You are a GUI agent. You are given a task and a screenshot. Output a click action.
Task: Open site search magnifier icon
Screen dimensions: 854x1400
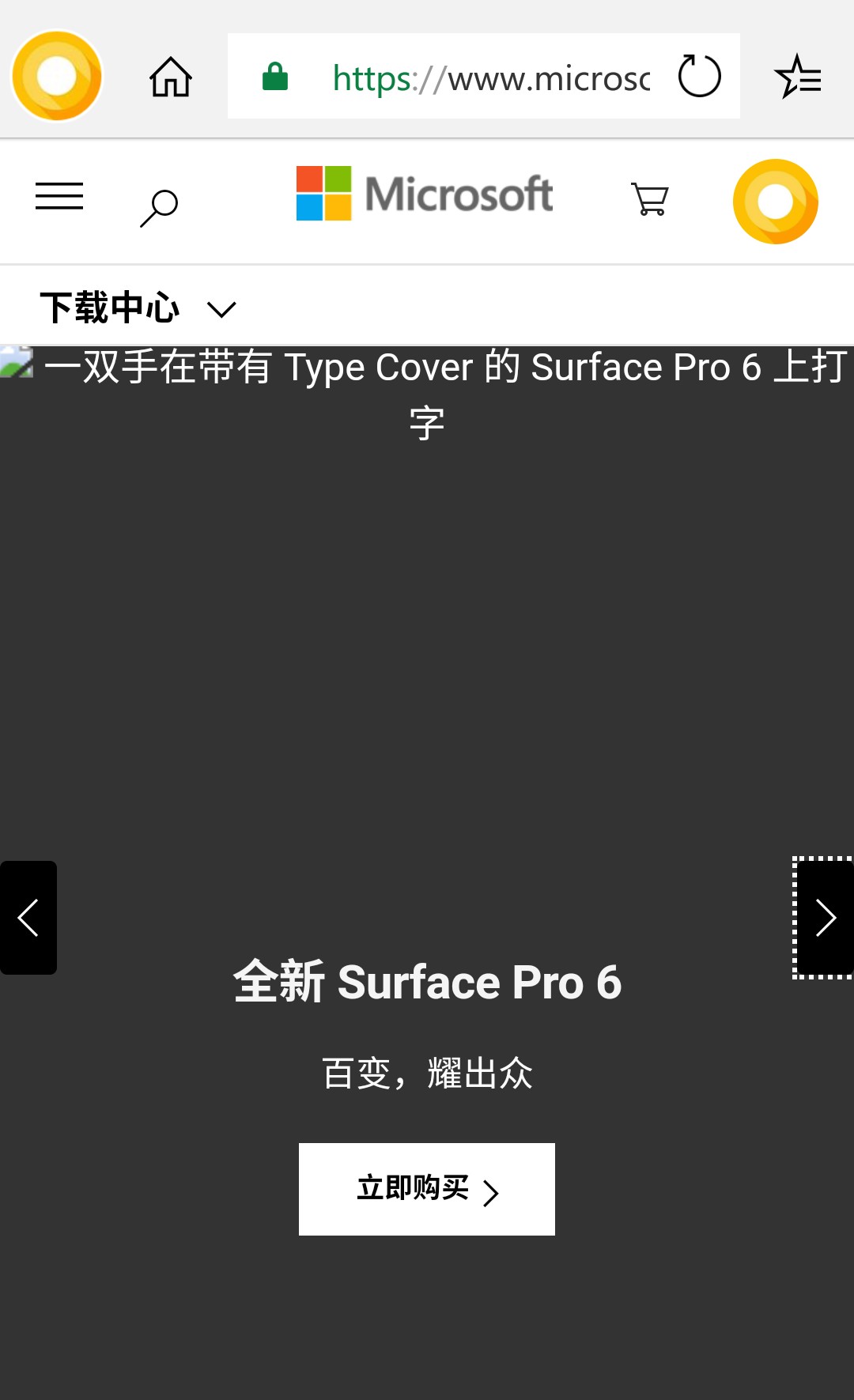coord(159,208)
